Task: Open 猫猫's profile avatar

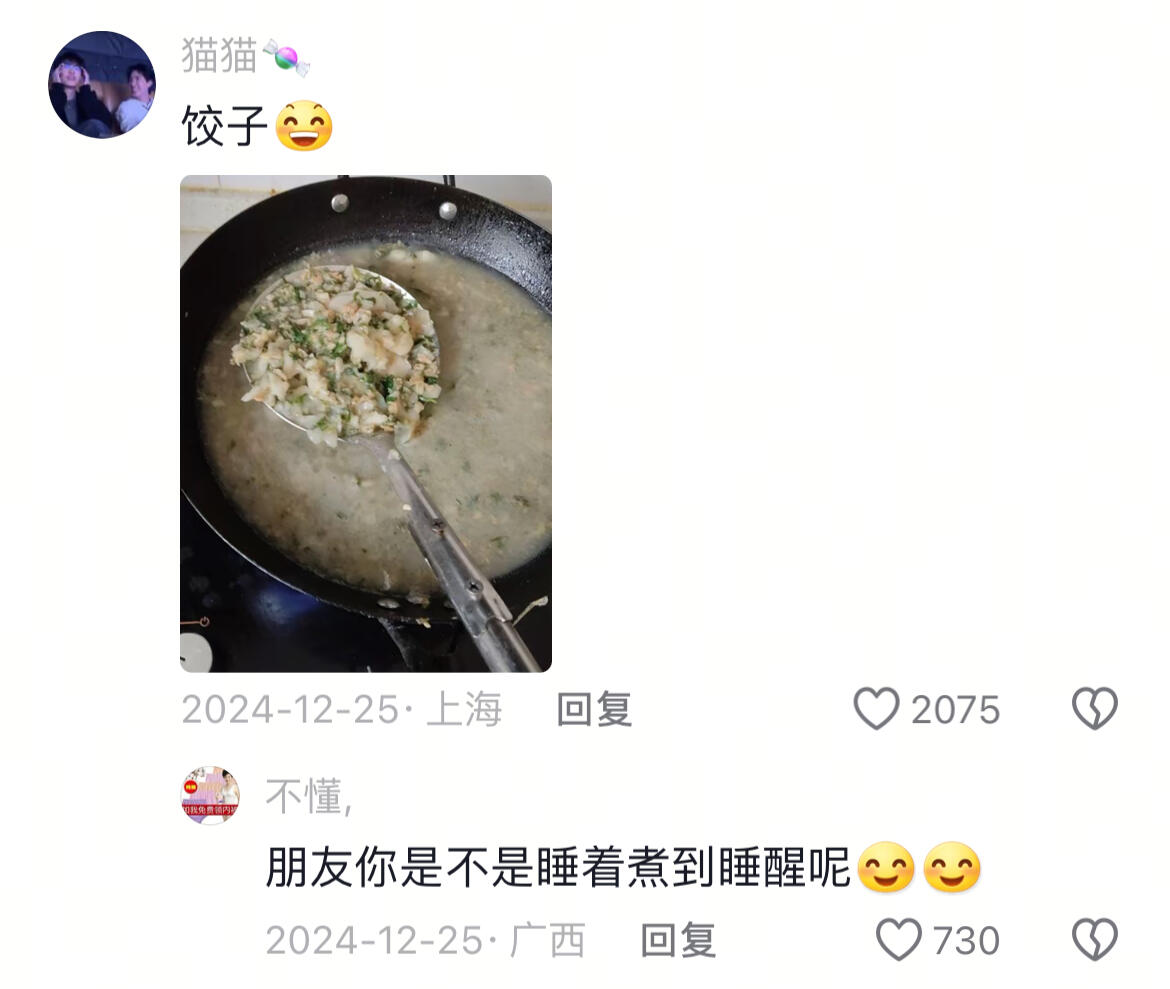Action: [x=102, y=84]
